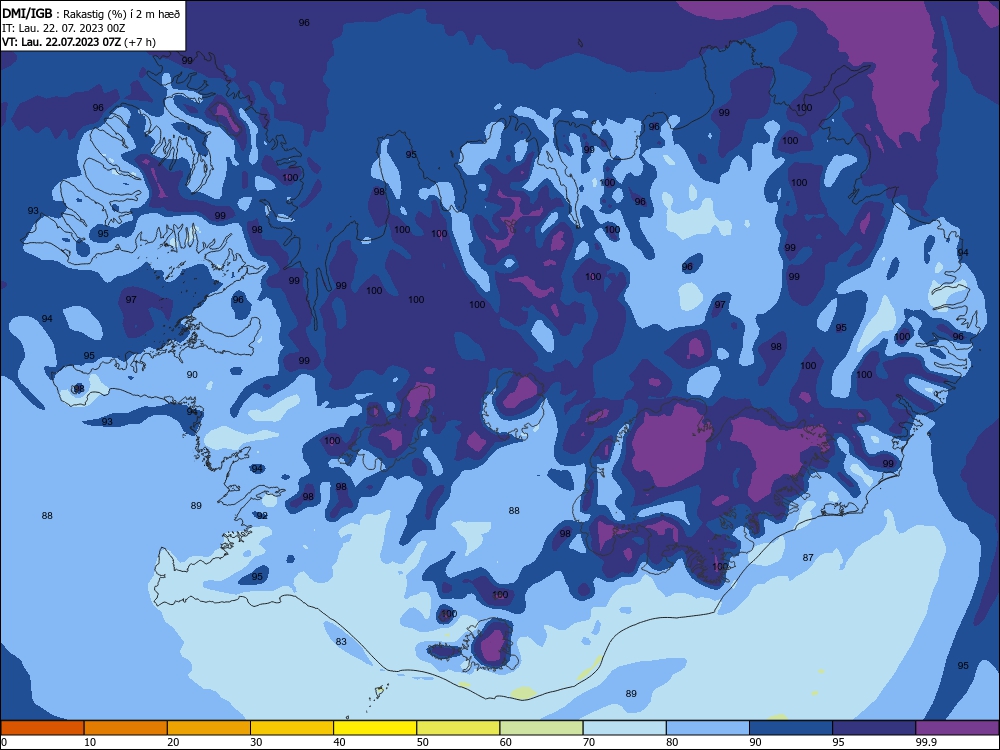Click the bright yellow 40–50 legend swatch
The height and width of the screenshot is (750, 1000).
pos(375,728)
